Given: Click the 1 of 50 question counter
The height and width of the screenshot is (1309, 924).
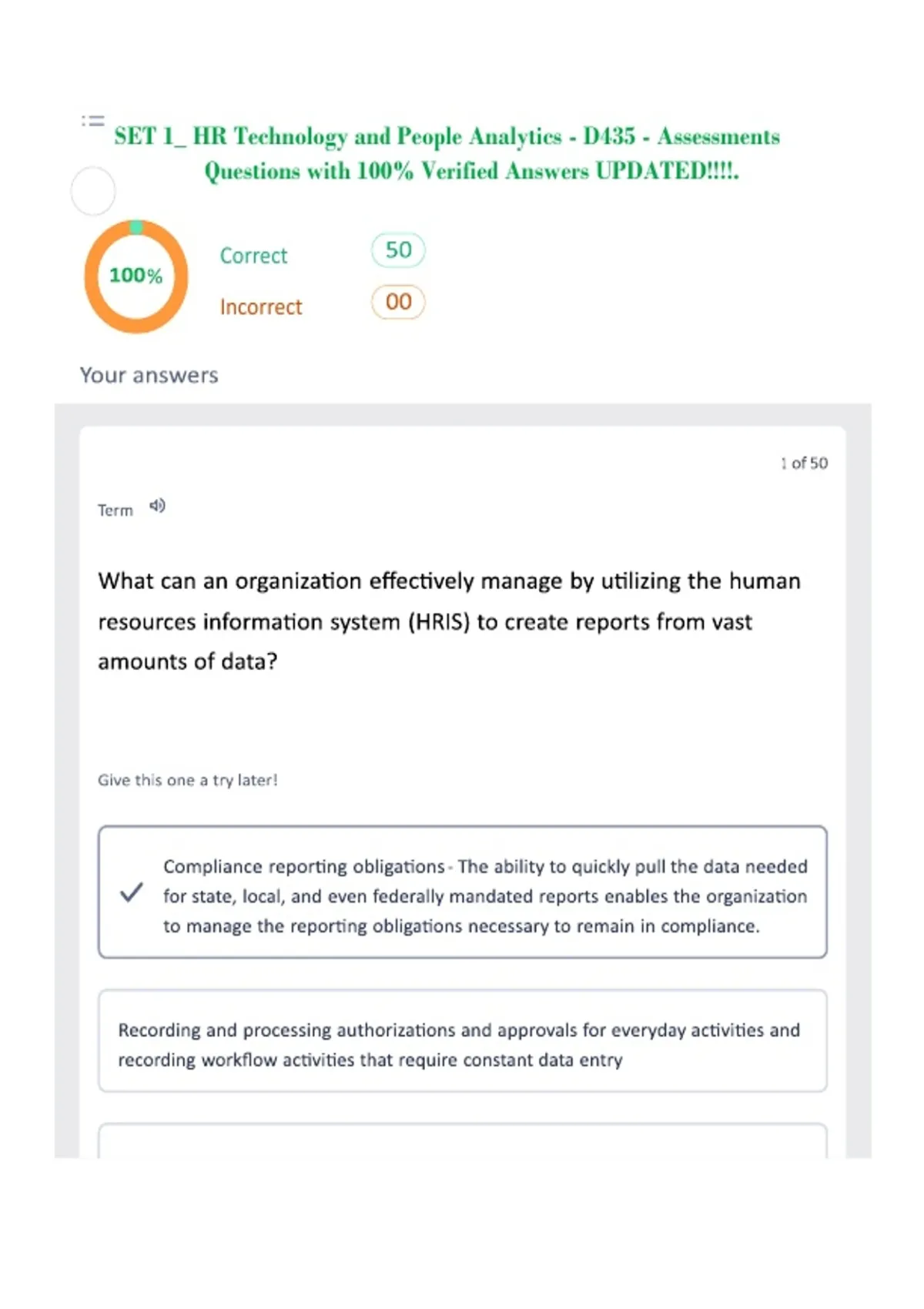Looking at the screenshot, I should pos(804,463).
